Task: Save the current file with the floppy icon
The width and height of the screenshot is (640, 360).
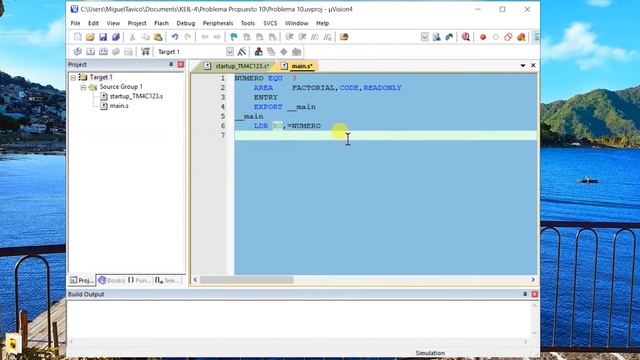Action: [x=103, y=37]
